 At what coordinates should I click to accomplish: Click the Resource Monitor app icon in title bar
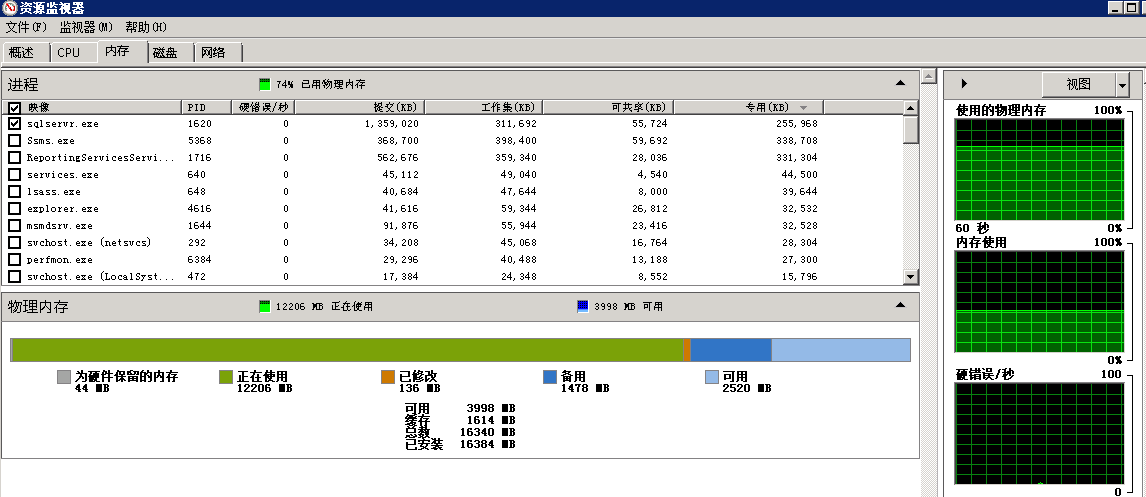[x=10, y=8]
